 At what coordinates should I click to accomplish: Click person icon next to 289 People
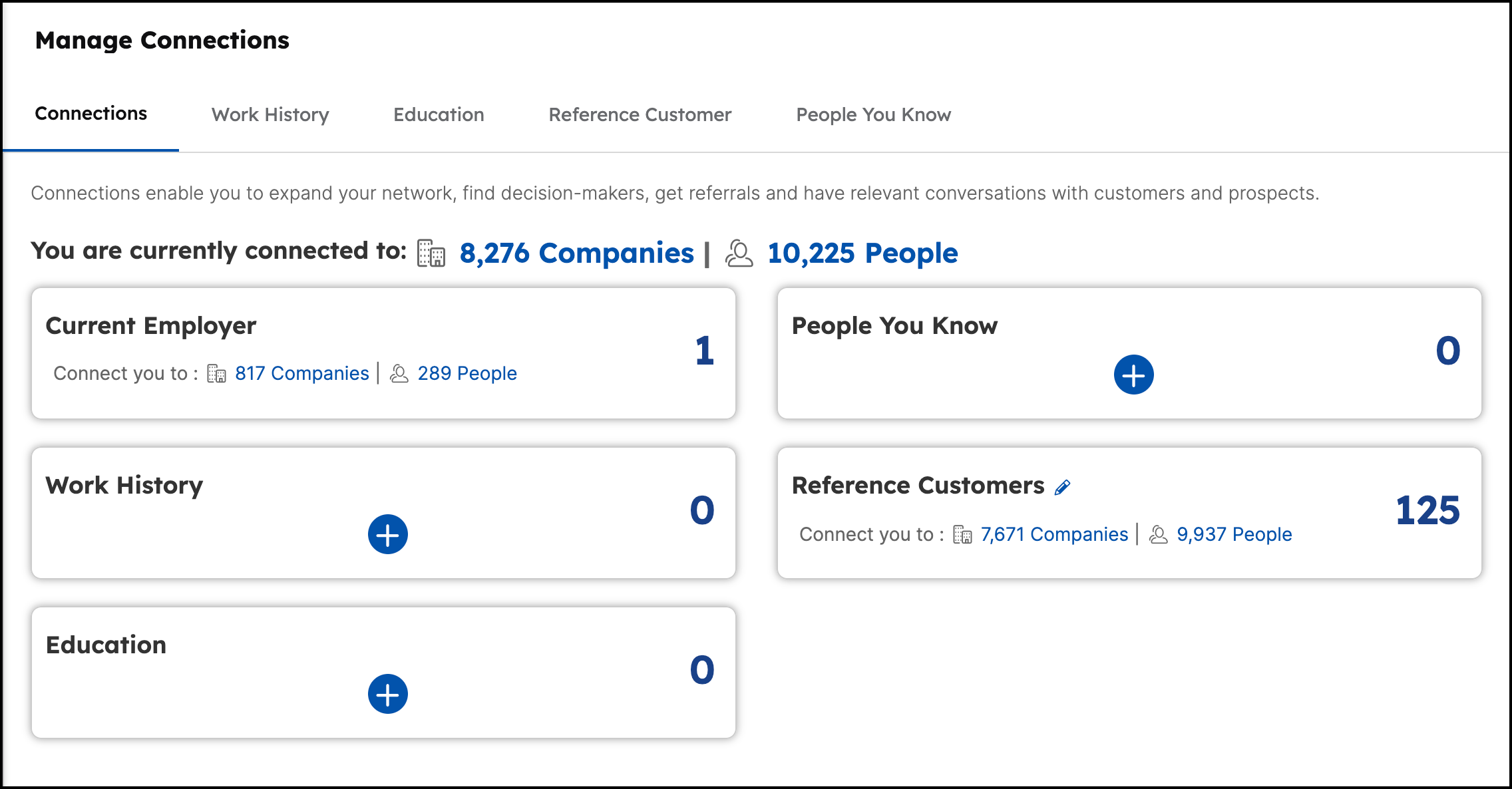[399, 373]
